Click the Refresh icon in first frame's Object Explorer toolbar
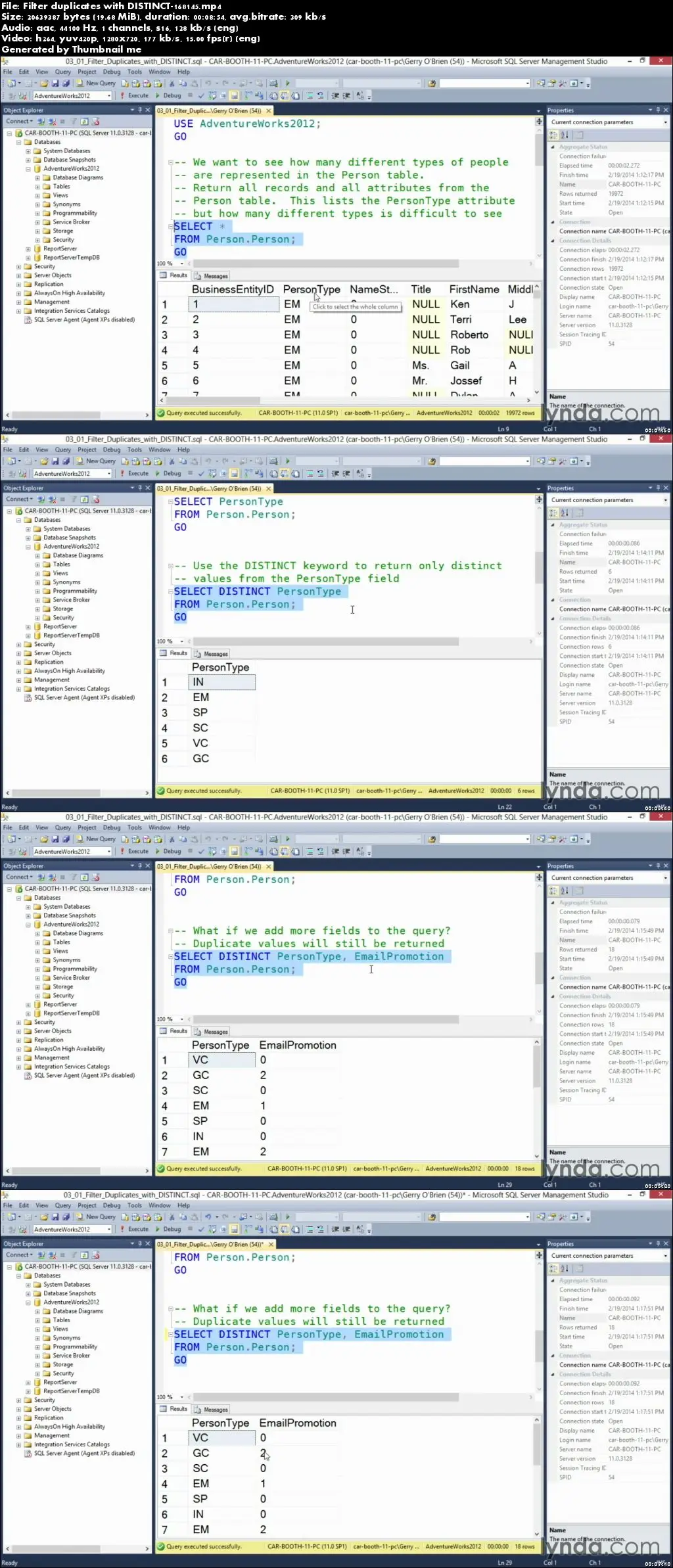The width and height of the screenshot is (673, 1568). (x=84, y=122)
